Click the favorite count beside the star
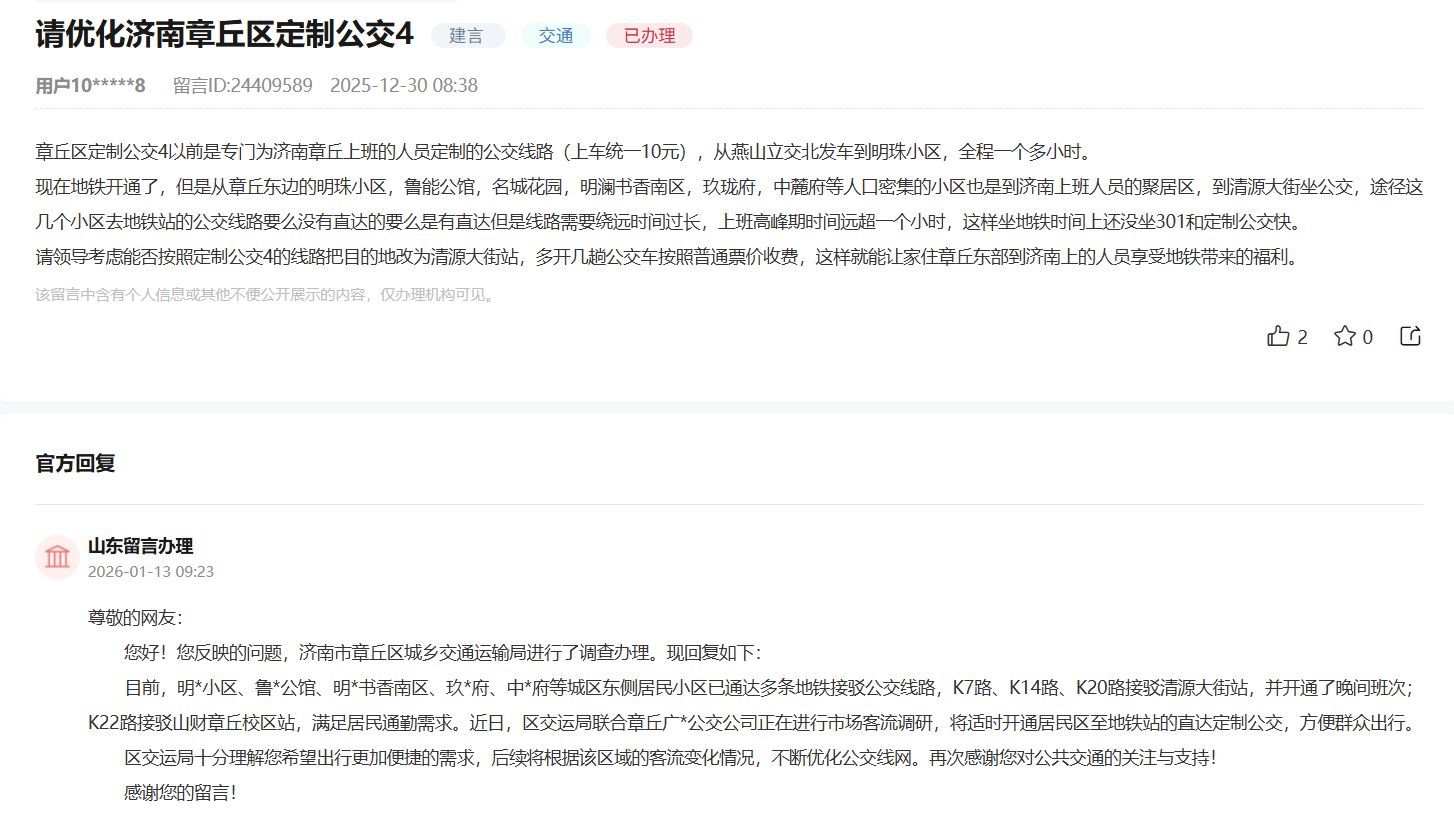1454x816 pixels. (x=1366, y=337)
